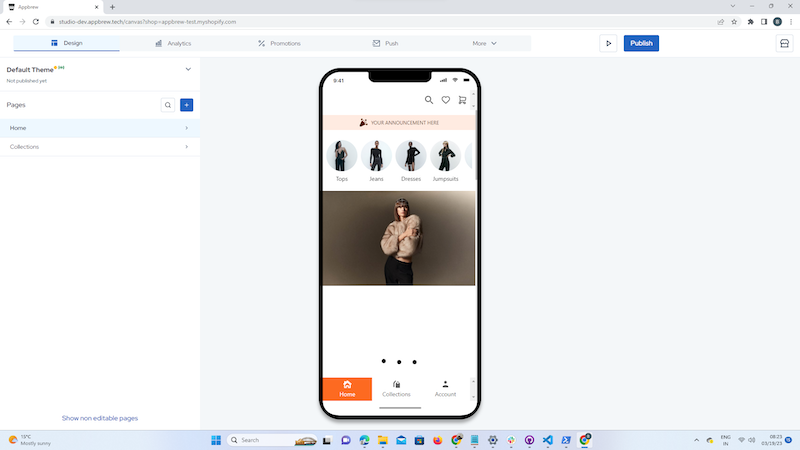
Task: Tap the wishlist heart icon in preview
Action: 446,100
